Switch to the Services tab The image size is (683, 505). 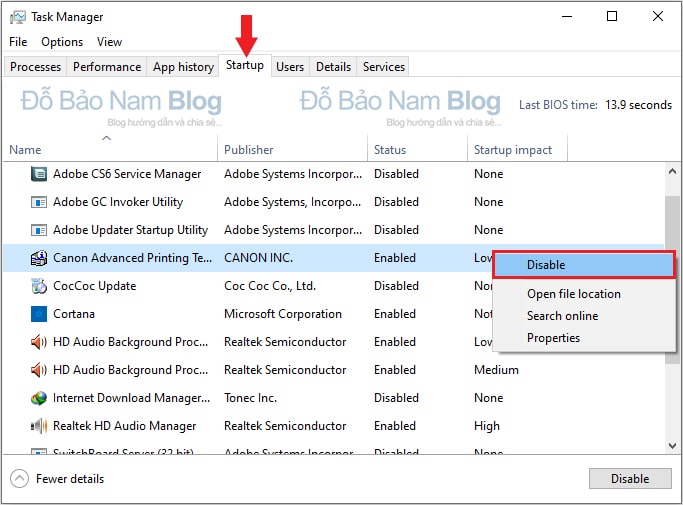point(384,67)
